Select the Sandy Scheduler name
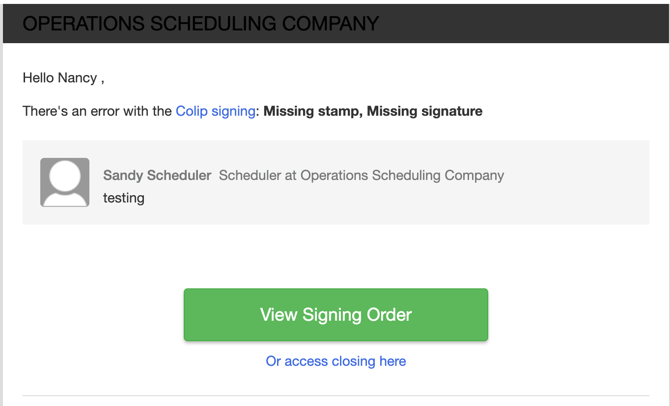This screenshot has width=670, height=406. 157,175
